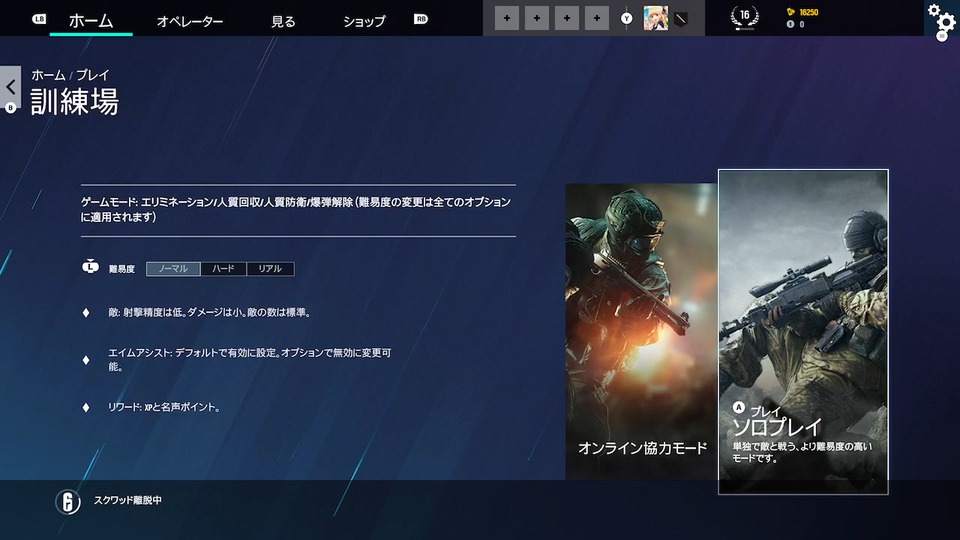Click the RB bumper icon
The height and width of the screenshot is (540, 960).
pos(421,19)
